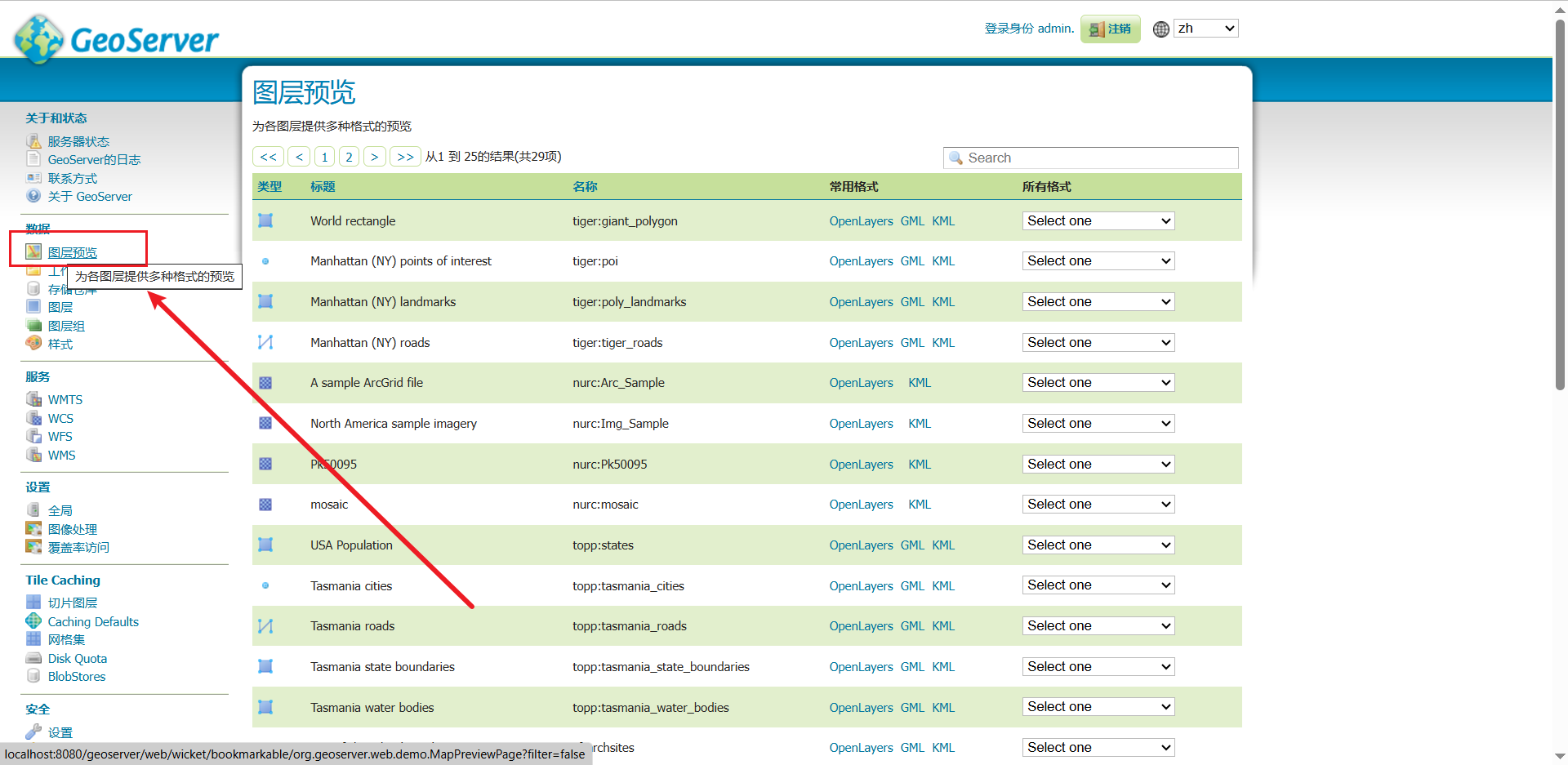Go to last page with >> button
The height and width of the screenshot is (765, 1568).
coord(405,157)
